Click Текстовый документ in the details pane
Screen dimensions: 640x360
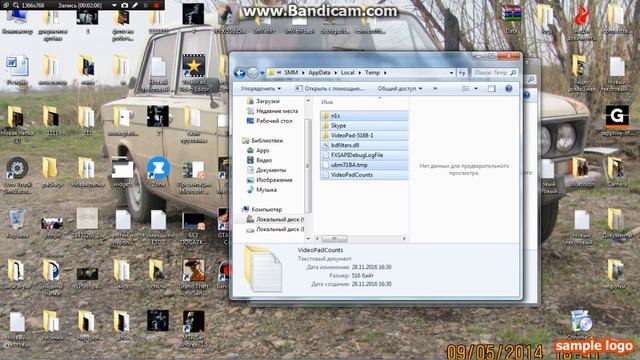click(x=324, y=259)
